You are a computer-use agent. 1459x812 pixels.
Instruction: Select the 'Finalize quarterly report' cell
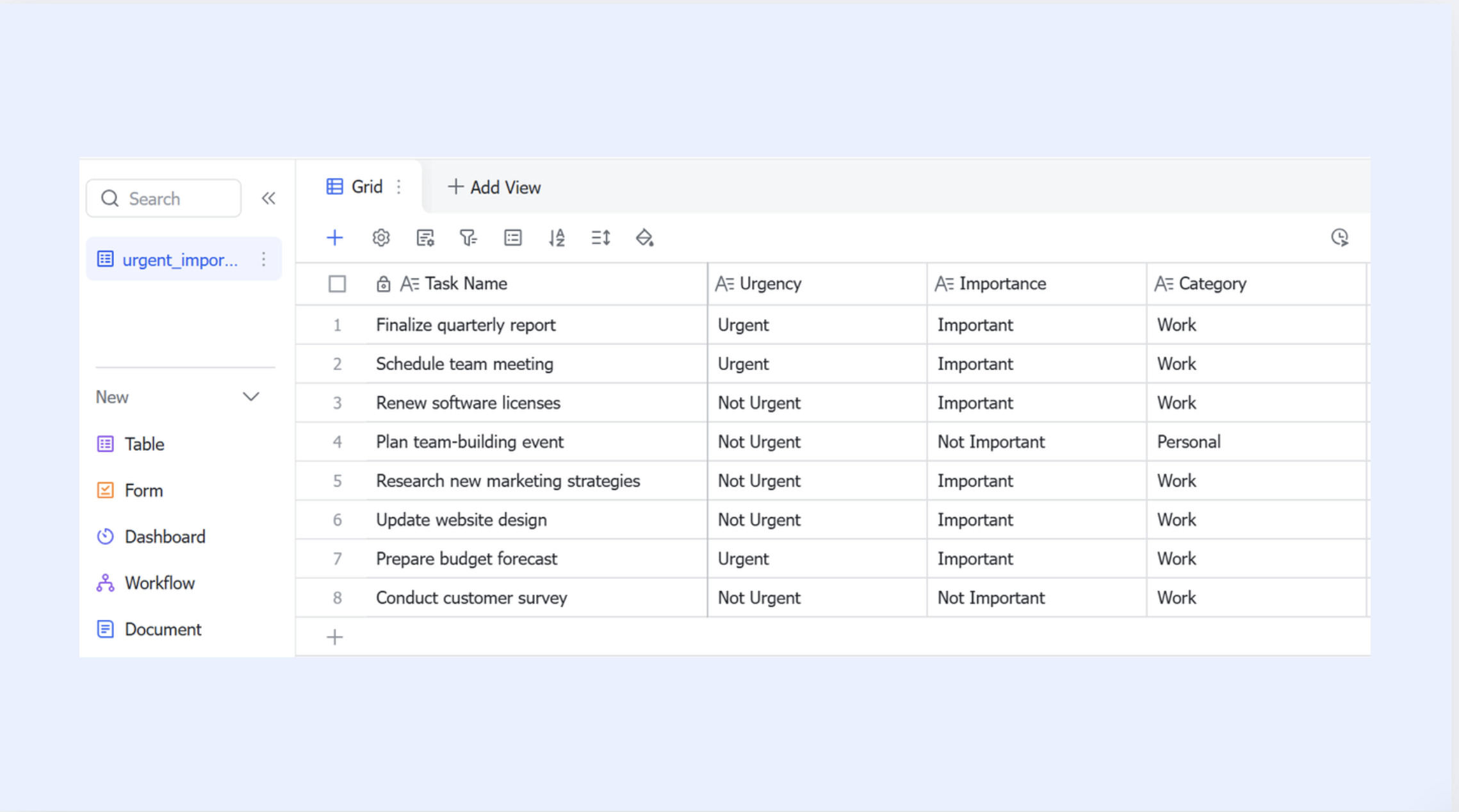[x=536, y=325]
